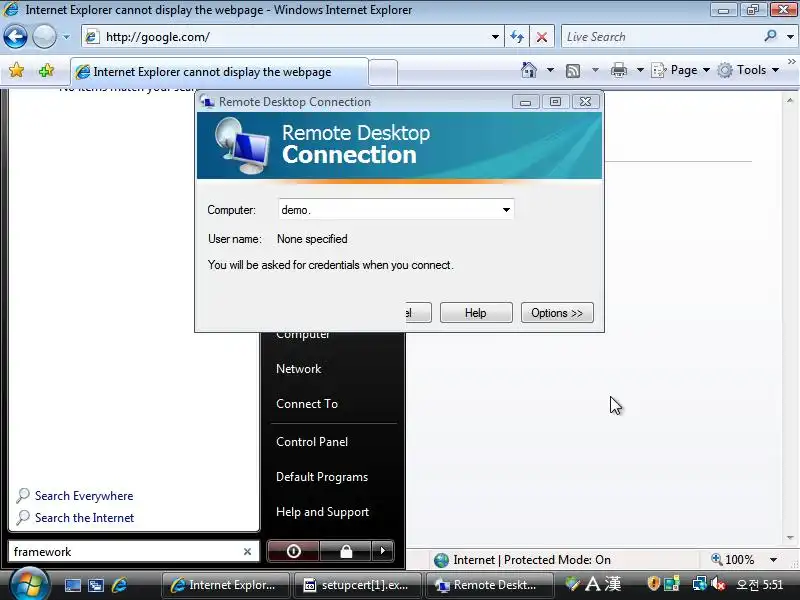The image size is (800, 600).
Task: Click the Internet Protected Mode status text
Action: [x=532, y=560]
